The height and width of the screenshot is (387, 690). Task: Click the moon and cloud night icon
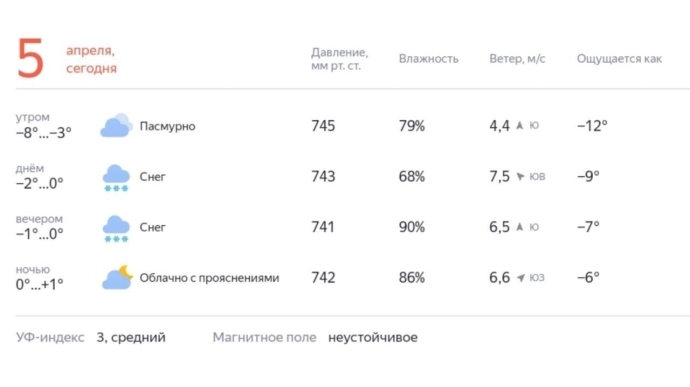click(117, 277)
